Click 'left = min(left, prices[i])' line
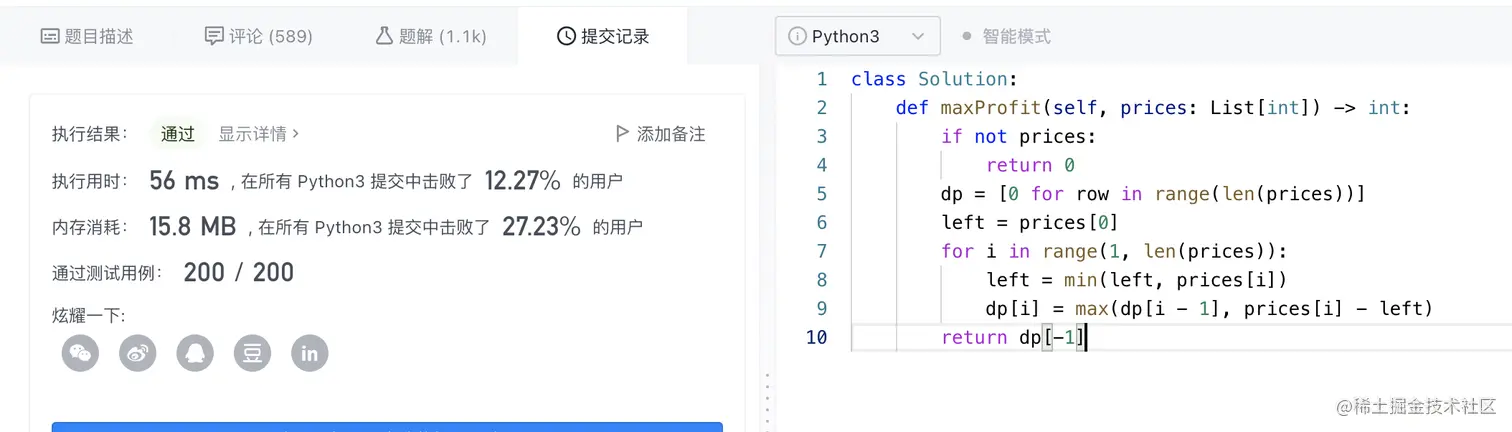Screen dimensions: 1512x432 pyautogui.click(x=1137, y=280)
